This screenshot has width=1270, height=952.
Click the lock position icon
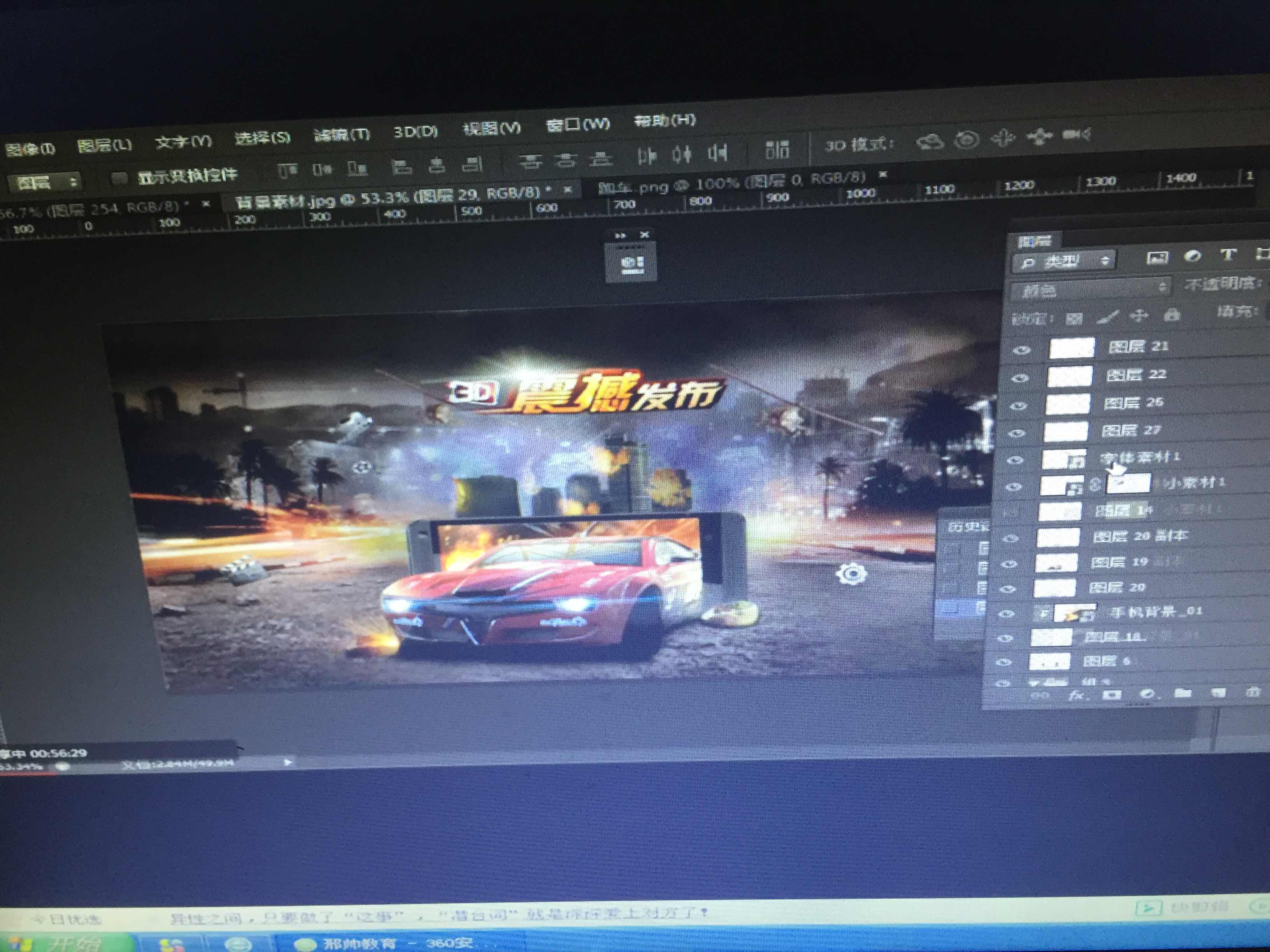(x=1139, y=315)
